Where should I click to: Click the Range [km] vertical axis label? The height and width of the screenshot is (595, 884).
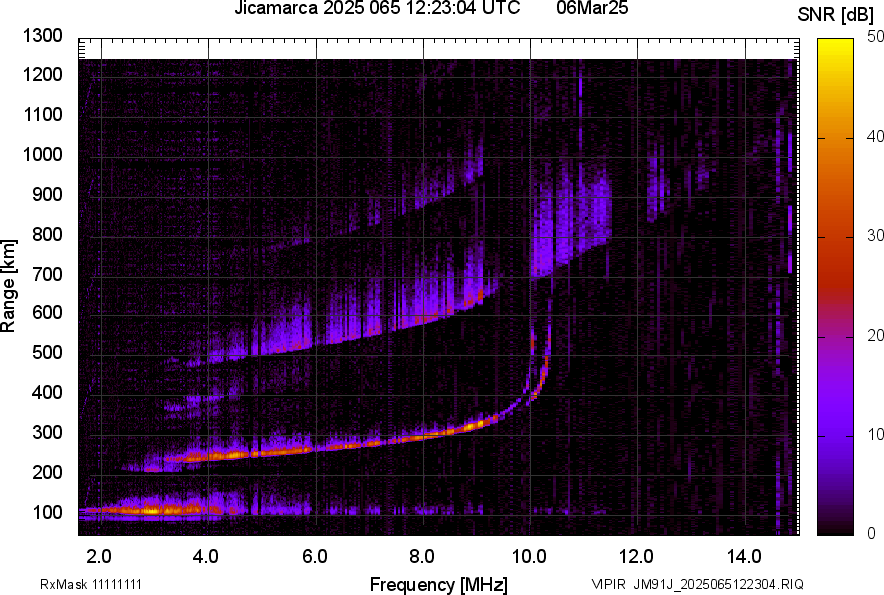pyautogui.click(x=10, y=285)
